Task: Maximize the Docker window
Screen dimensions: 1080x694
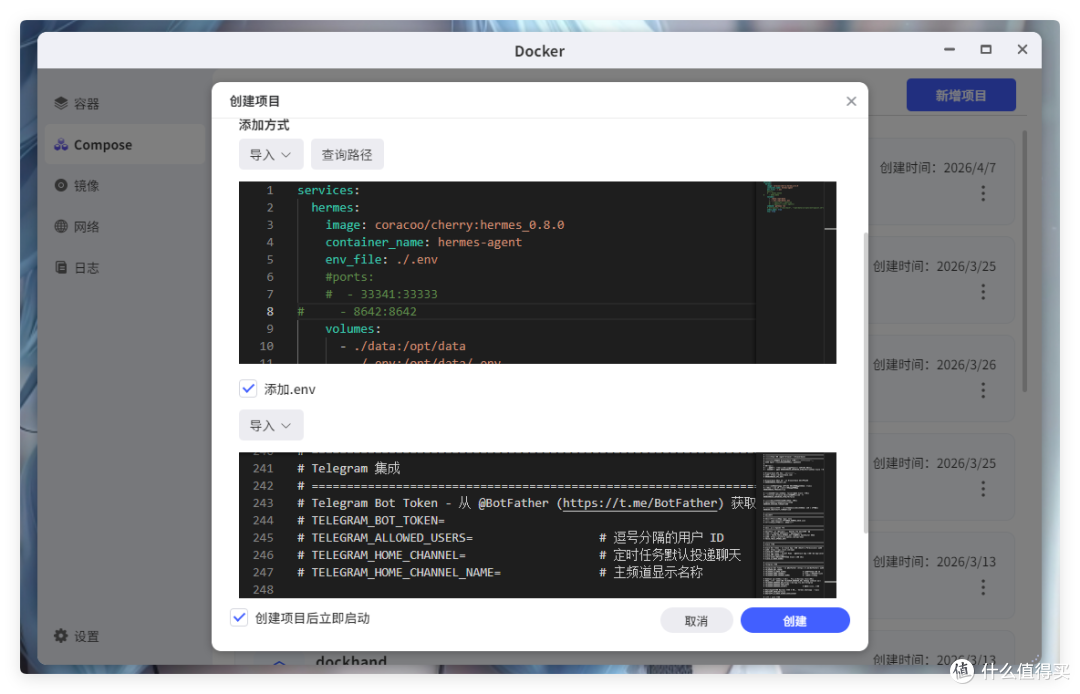Action: click(x=986, y=50)
